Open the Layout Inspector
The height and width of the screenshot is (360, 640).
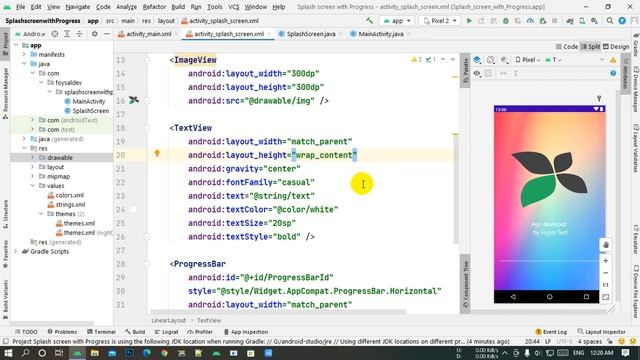click(x=601, y=332)
